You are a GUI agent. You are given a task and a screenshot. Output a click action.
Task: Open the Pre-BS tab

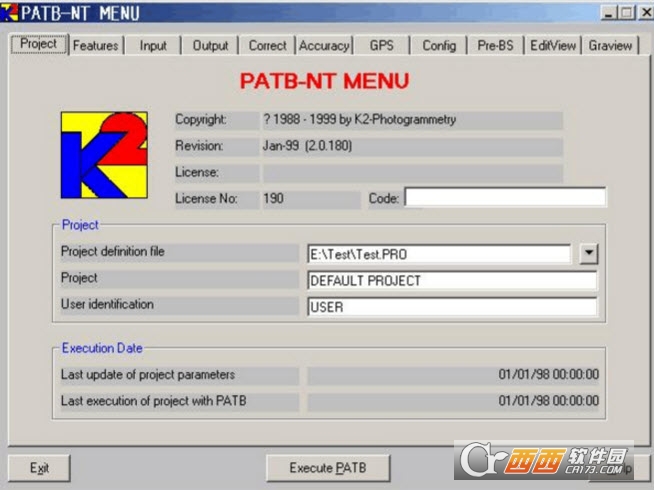point(496,45)
